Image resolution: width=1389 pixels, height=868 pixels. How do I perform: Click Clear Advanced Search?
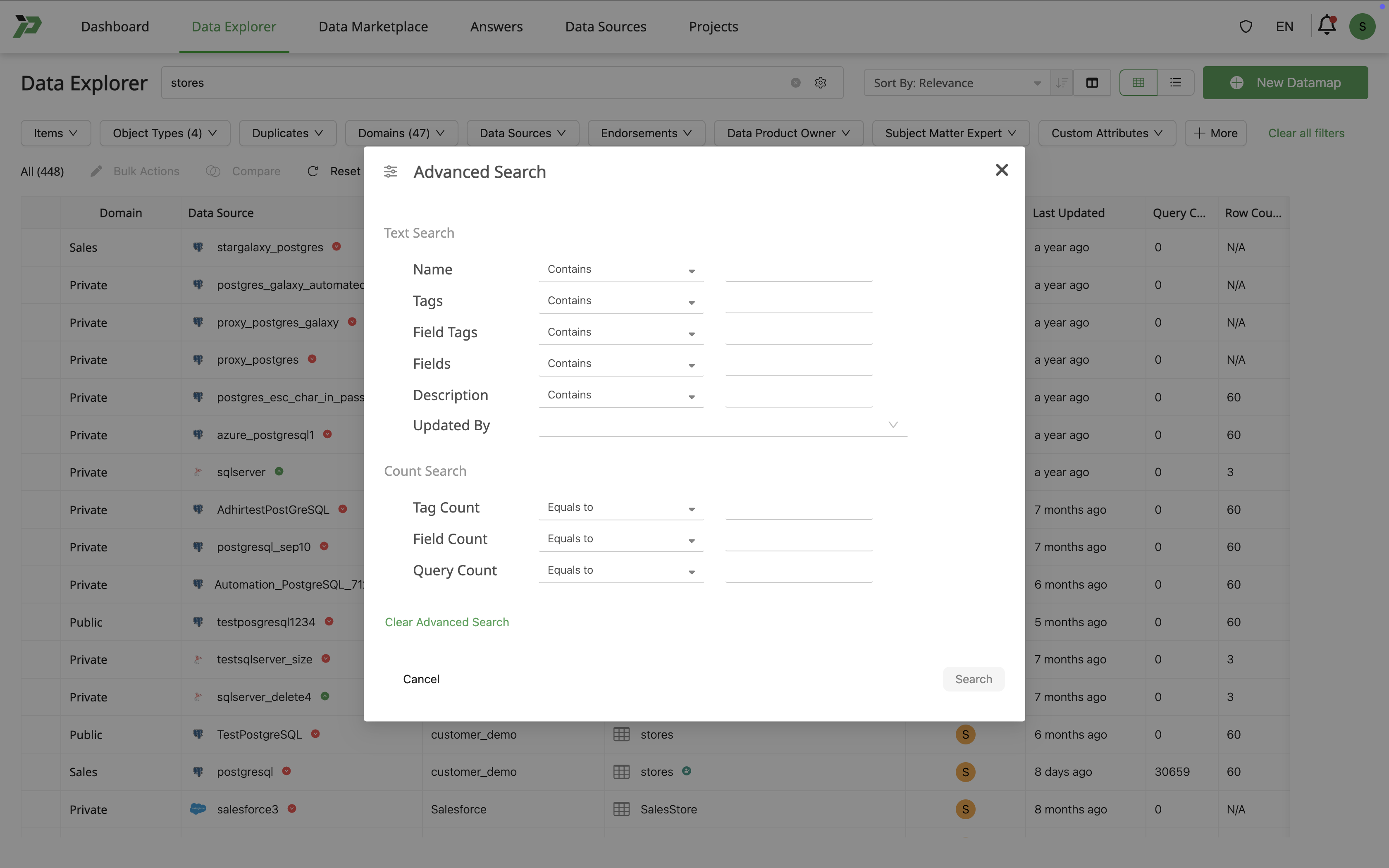pyautogui.click(x=446, y=622)
